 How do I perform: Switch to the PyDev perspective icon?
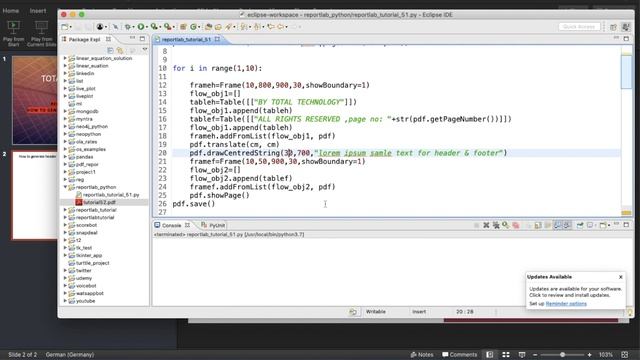pyautogui.click(x=625, y=27)
